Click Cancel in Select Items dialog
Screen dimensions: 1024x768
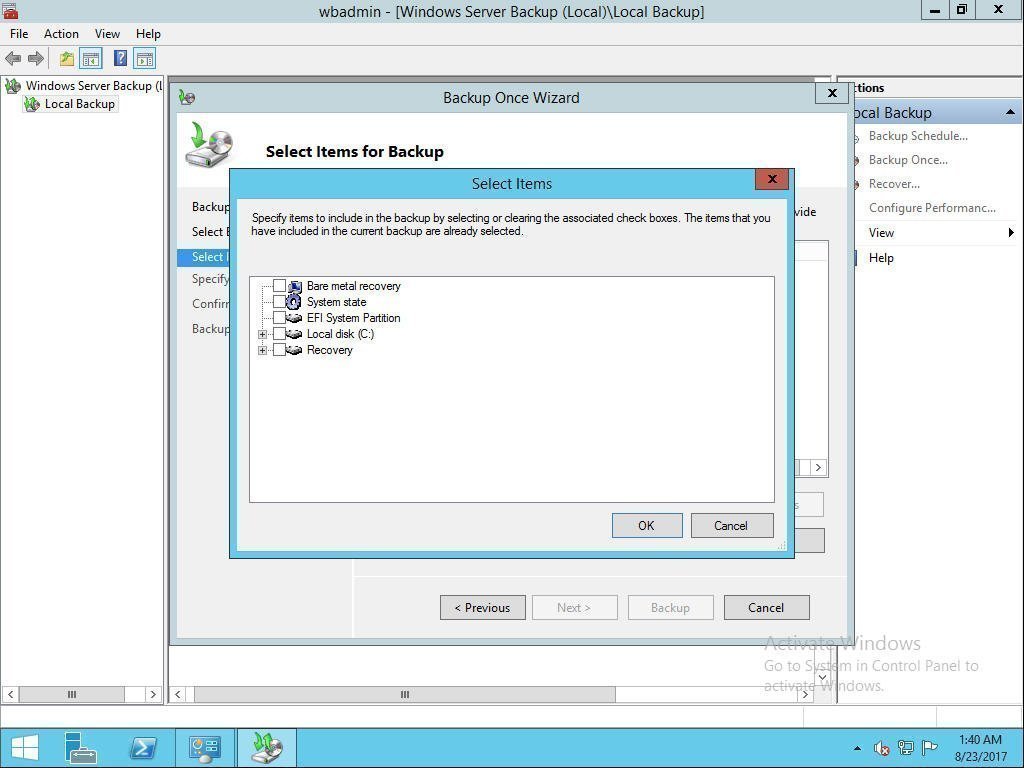point(731,526)
